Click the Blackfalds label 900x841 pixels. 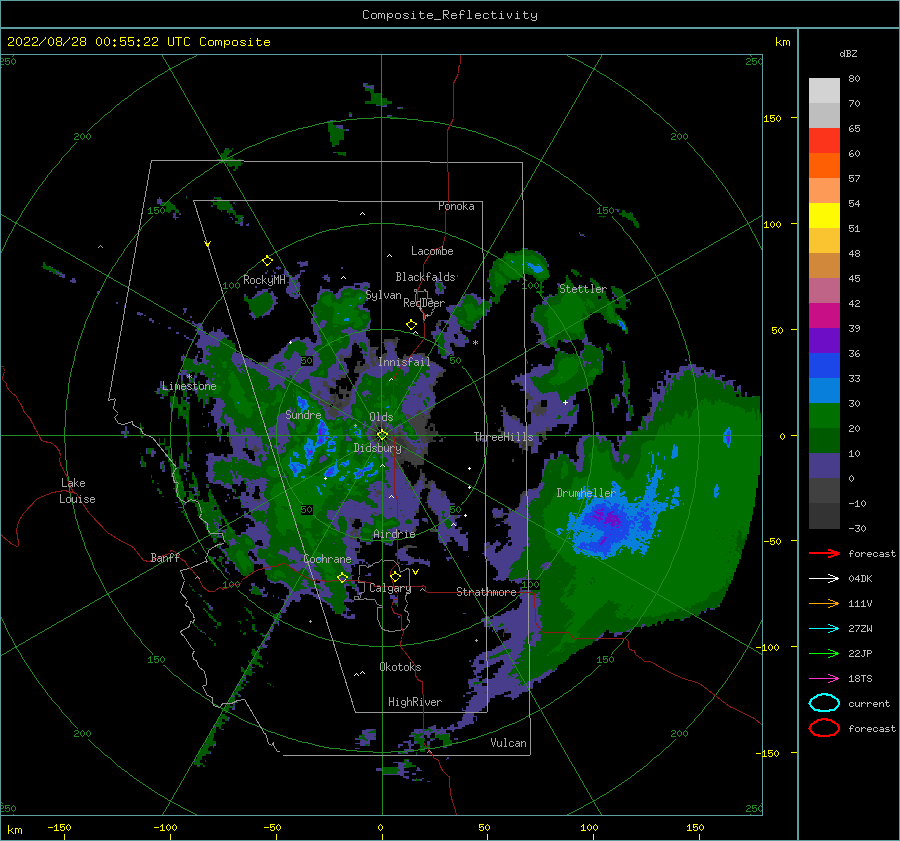(x=425, y=277)
